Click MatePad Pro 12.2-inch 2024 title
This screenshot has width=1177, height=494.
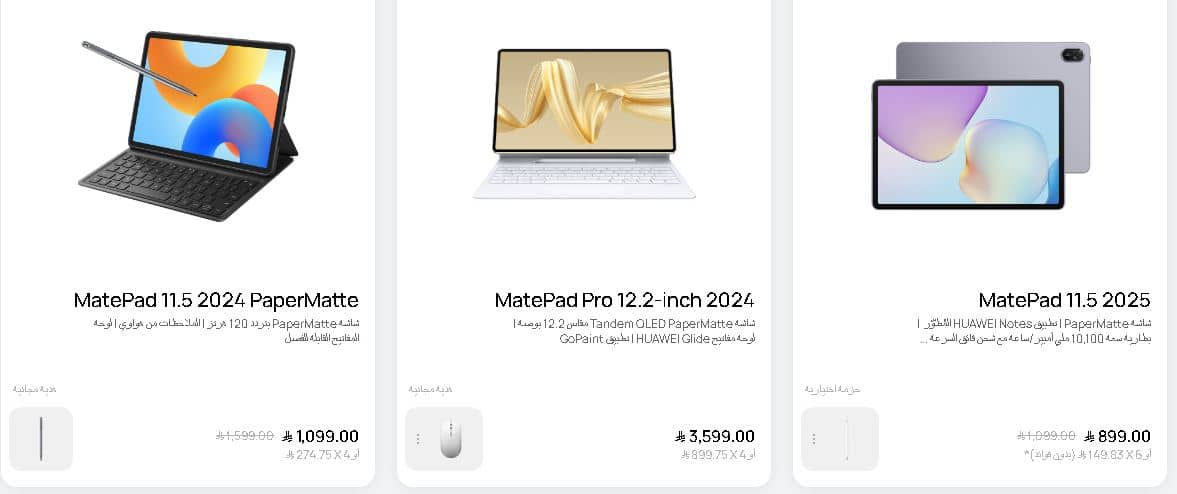click(625, 300)
